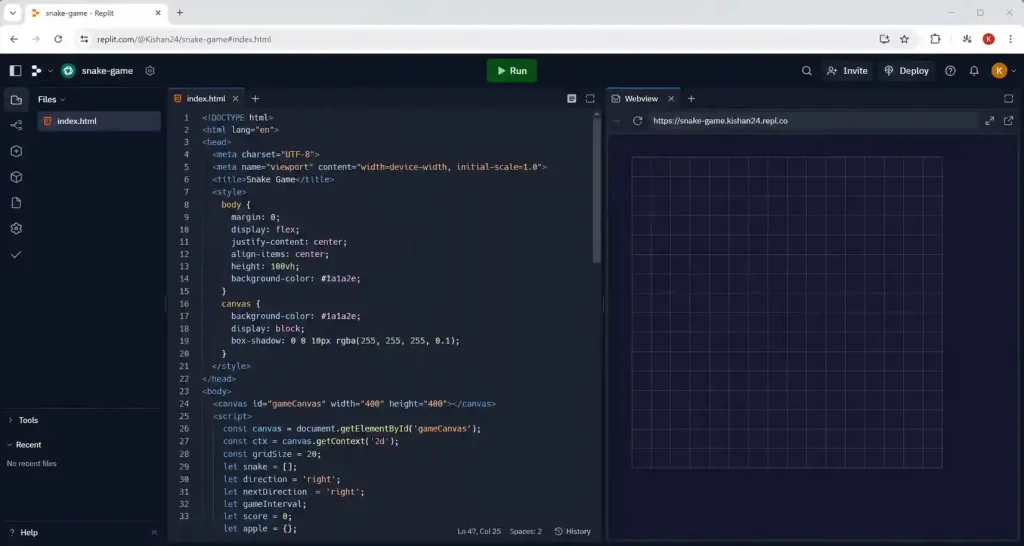Close the index.html editor tab
Image resolution: width=1024 pixels, height=546 pixels.
tap(235, 99)
